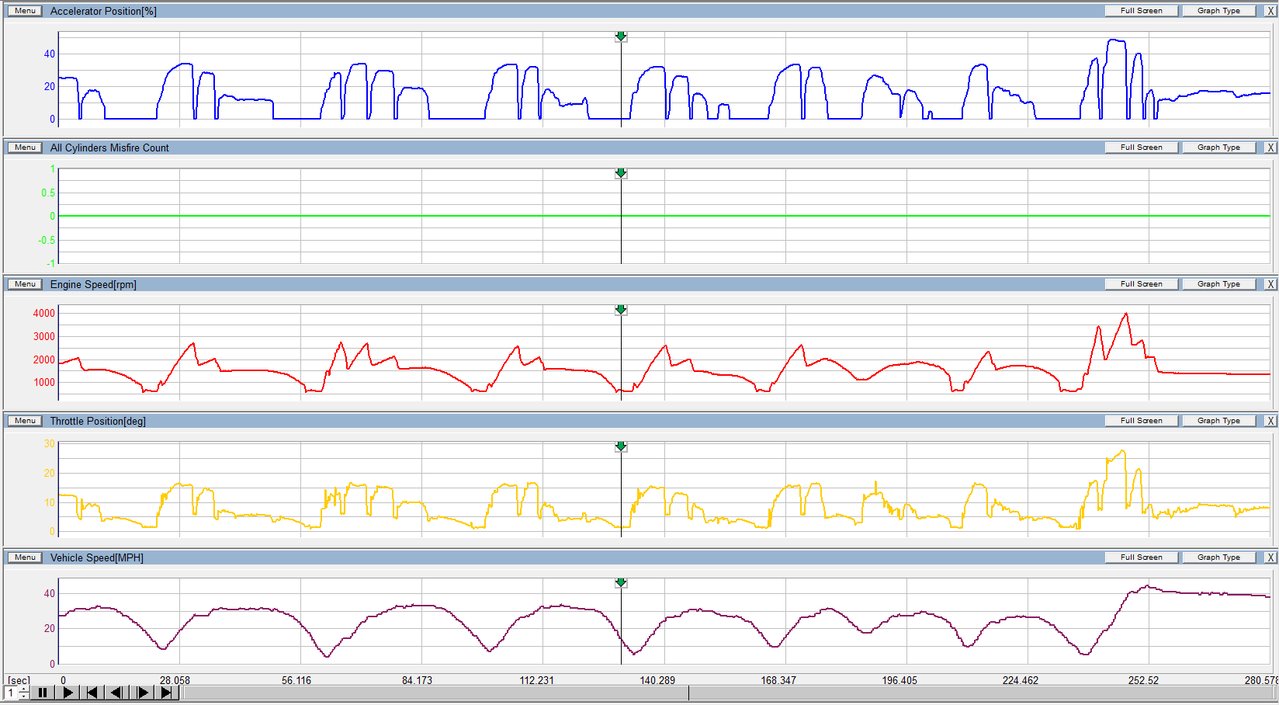Click the All Cylinders Misfire Count title
Screen dimensions: 1279x705
coord(110,147)
